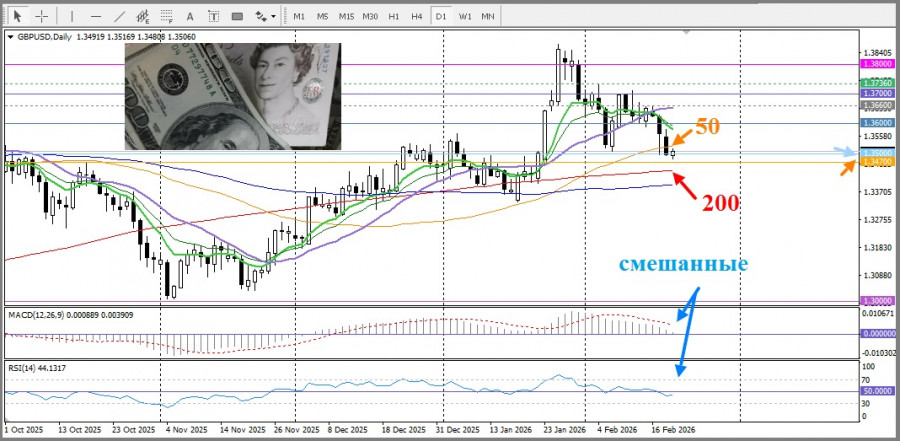Select the equidistant channel tool
Image resolution: width=900 pixels, height=441 pixels.
145,16
